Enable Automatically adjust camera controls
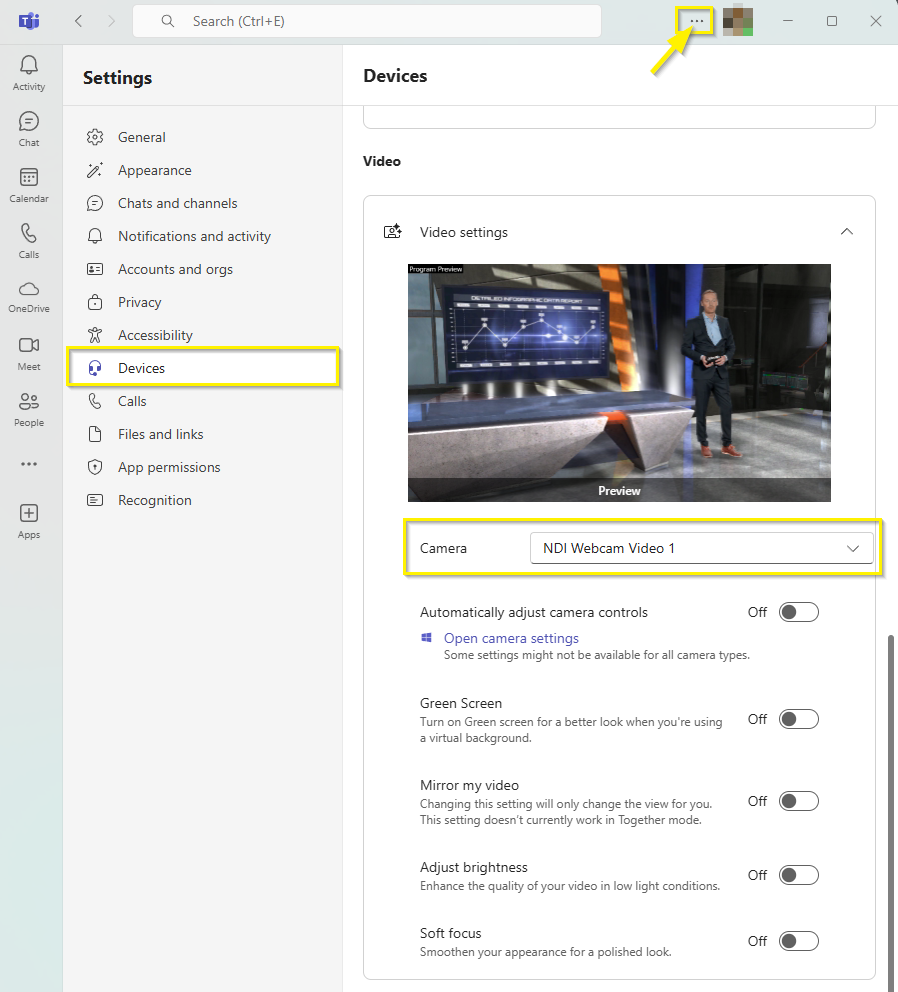The height and width of the screenshot is (992, 898). pyautogui.click(x=799, y=612)
